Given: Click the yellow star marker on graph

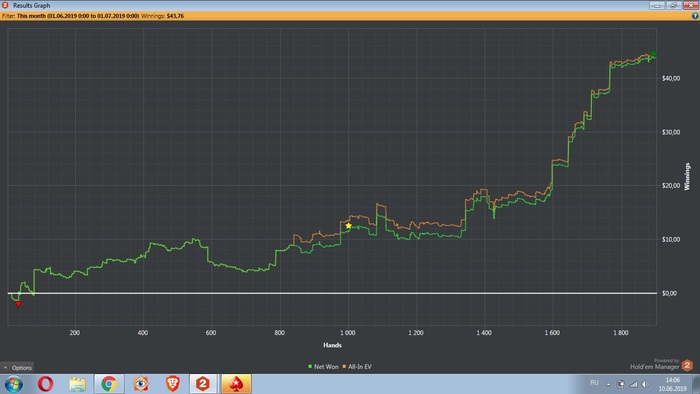Looking at the screenshot, I should [349, 226].
